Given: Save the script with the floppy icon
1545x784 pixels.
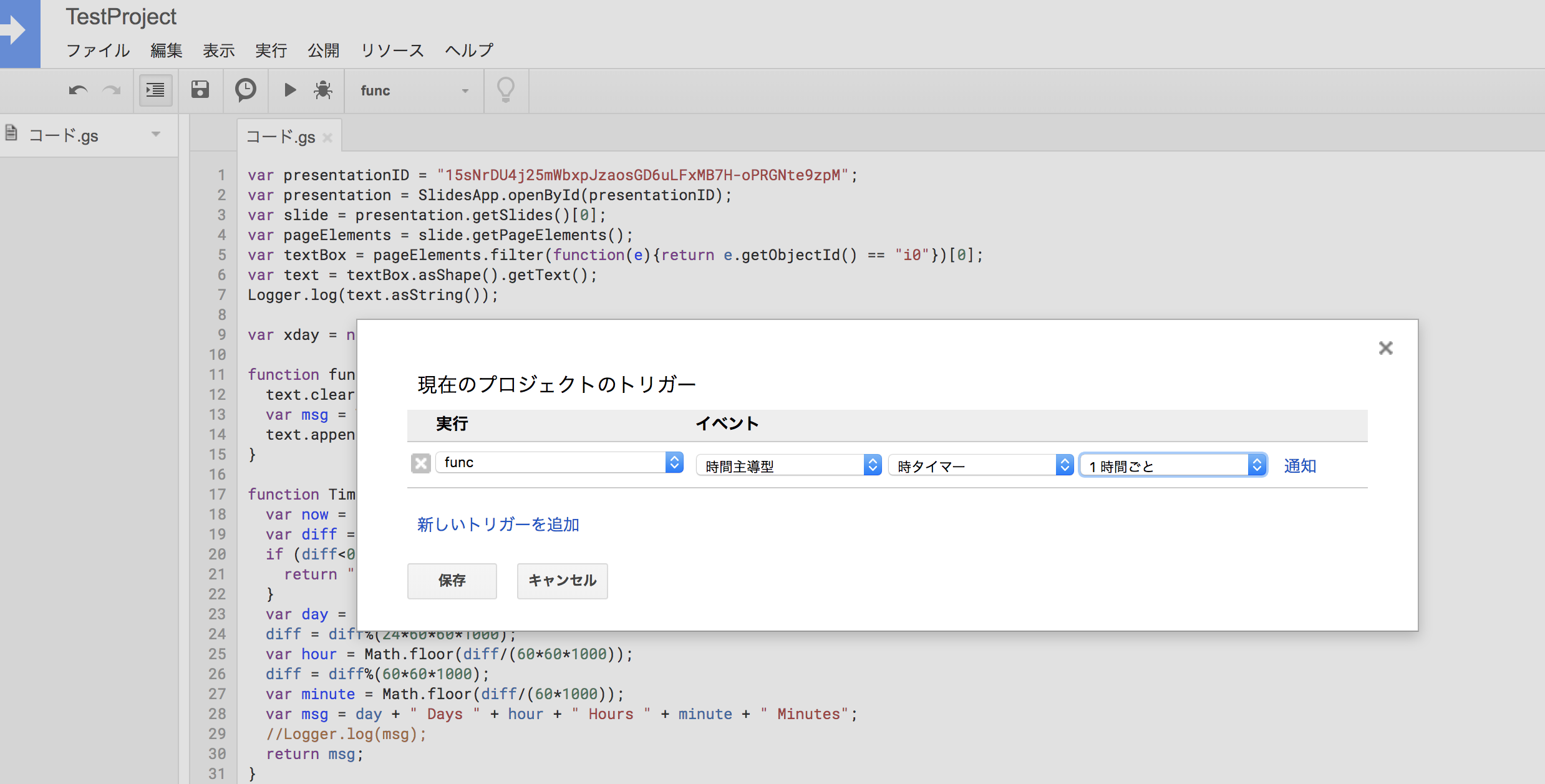Looking at the screenshot, I should [x=200, y=90].
